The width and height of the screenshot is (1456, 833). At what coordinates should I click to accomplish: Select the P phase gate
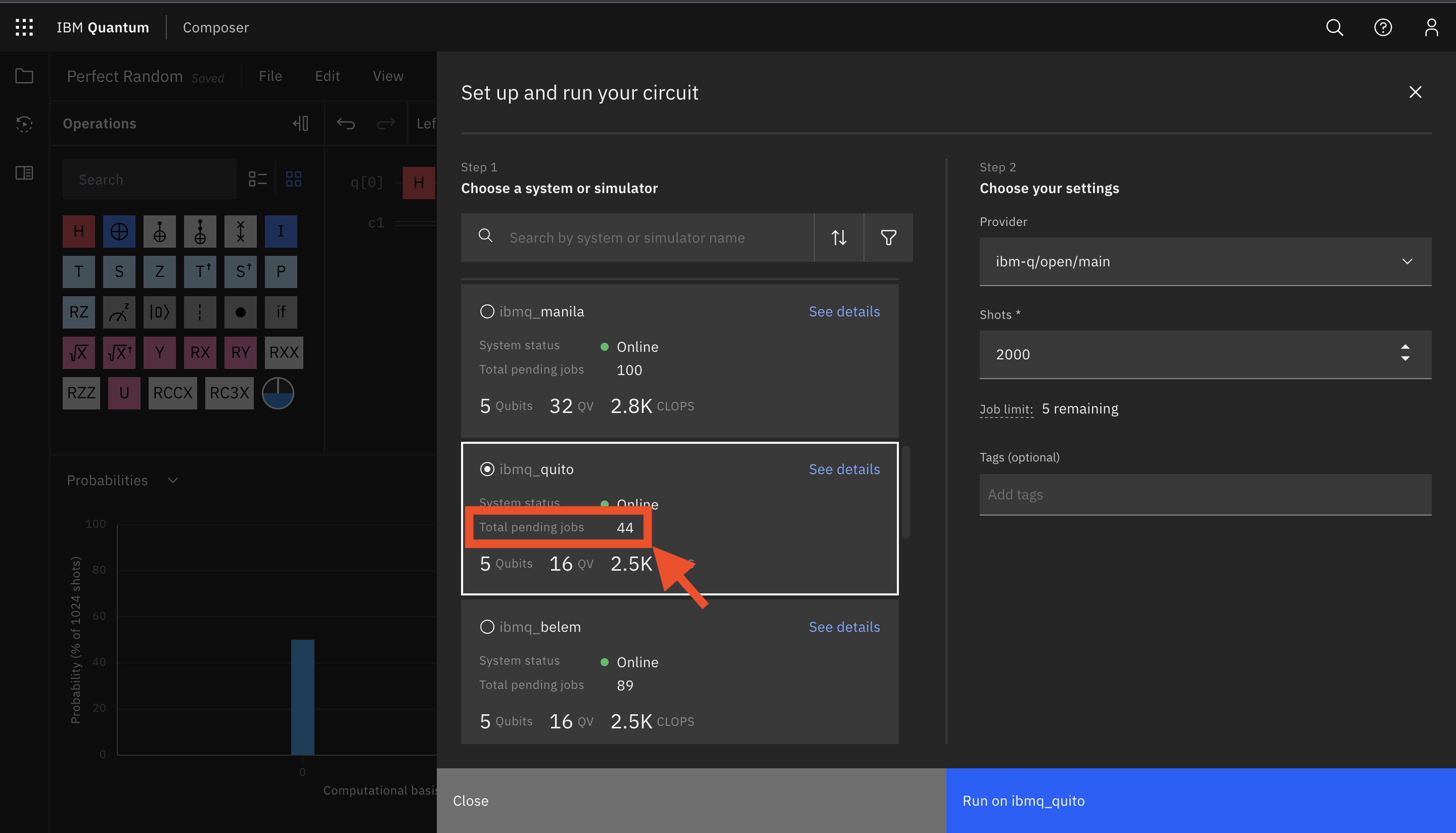coord(281,271)
